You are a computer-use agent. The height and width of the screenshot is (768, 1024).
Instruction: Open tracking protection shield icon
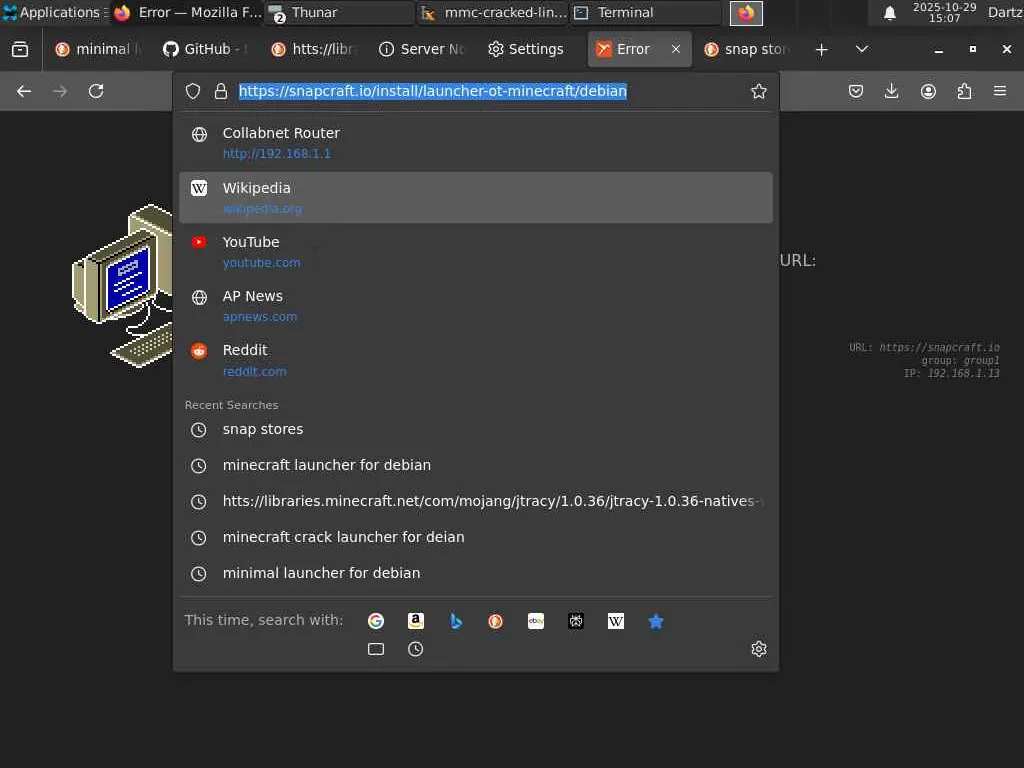point(193,91)
